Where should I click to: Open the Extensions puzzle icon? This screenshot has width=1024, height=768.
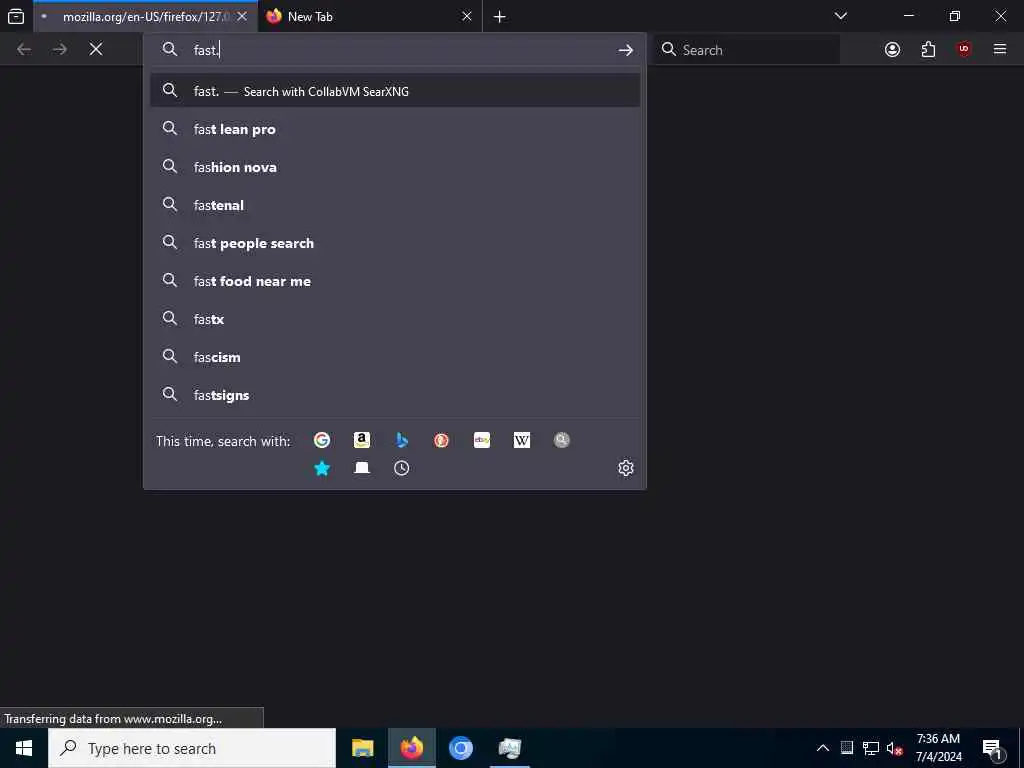click(928, 50)
